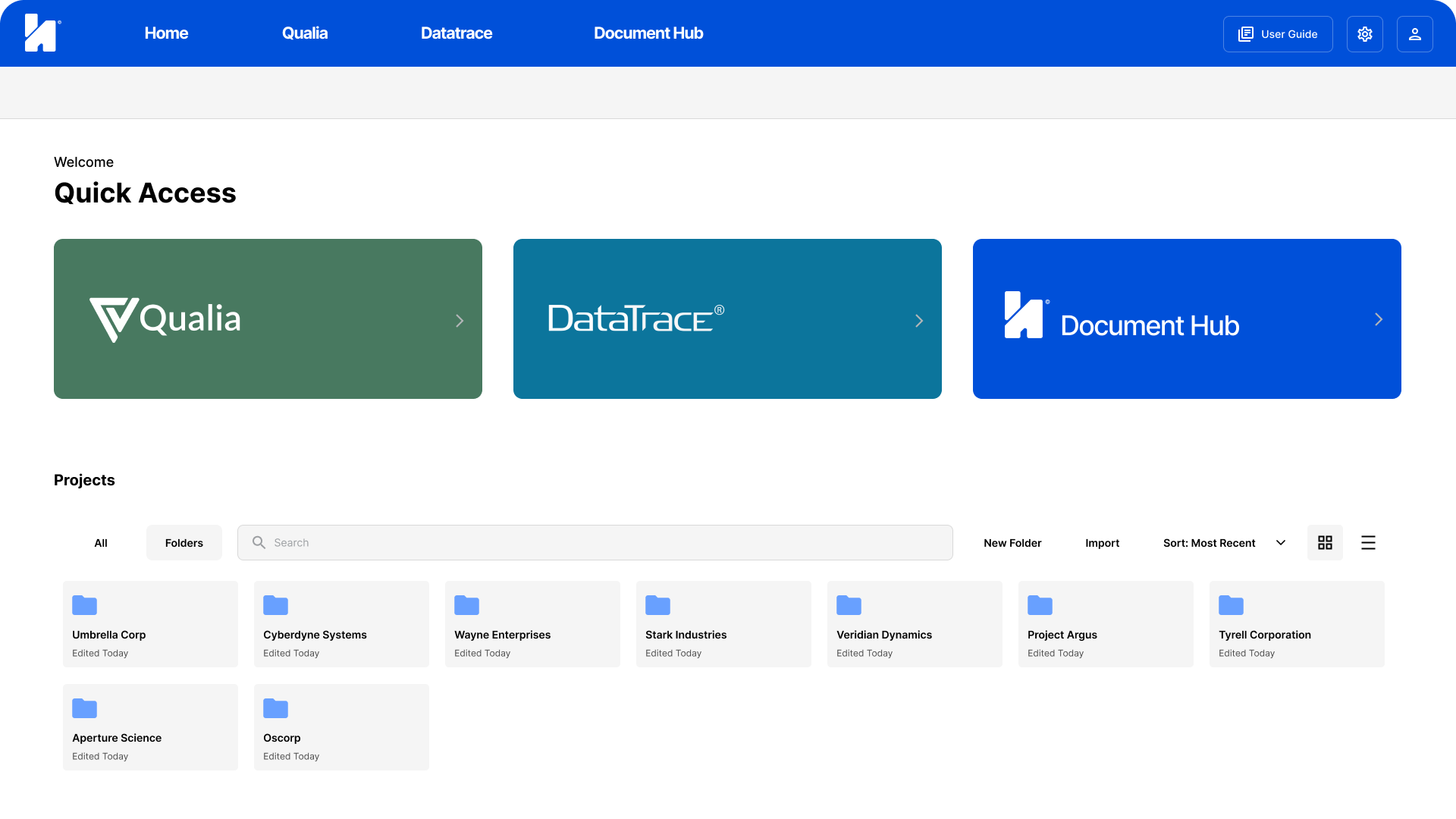This screenshot has width=1456, height=819.
Task: Click the Oscorp folder icon
Action: 275,708
